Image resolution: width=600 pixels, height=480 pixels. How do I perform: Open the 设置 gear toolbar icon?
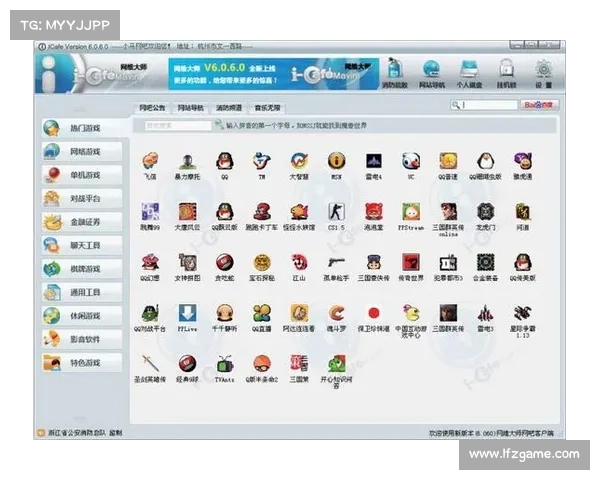click(x=543, y=73)
